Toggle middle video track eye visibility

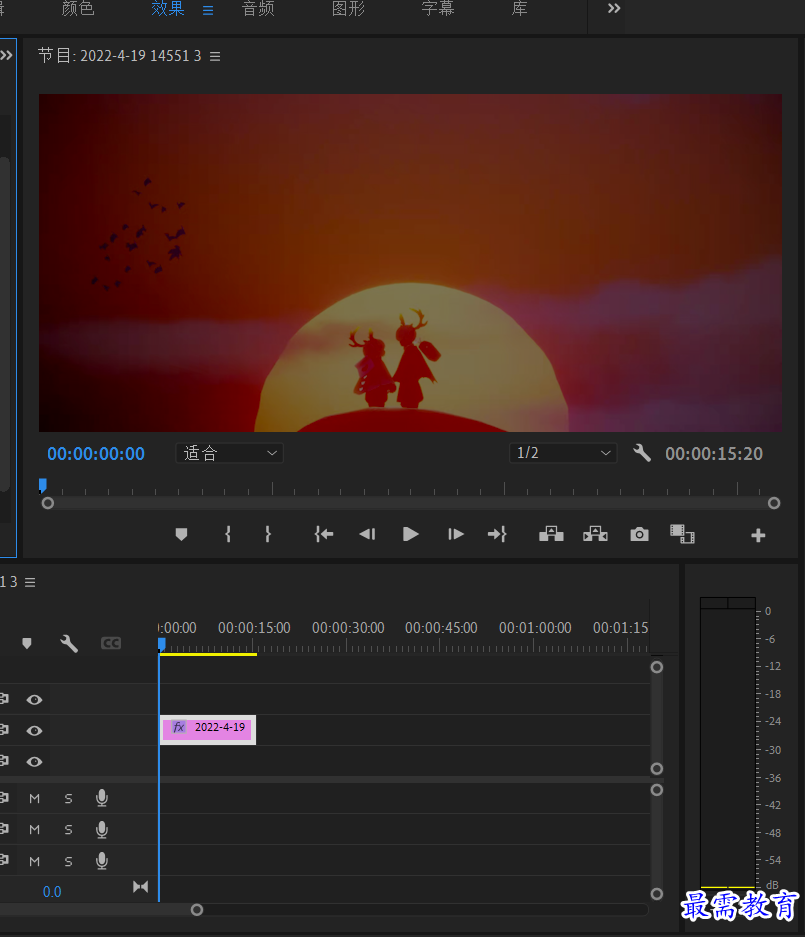pyautogui.click(x=34, y=731)
